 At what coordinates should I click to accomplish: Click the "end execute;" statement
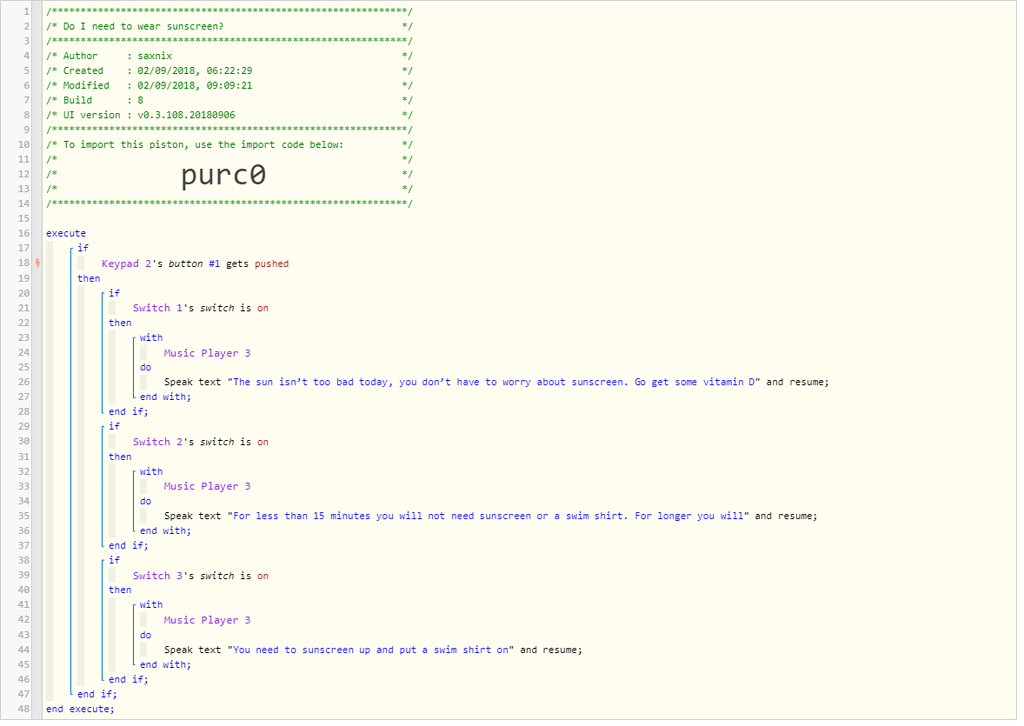79,708
